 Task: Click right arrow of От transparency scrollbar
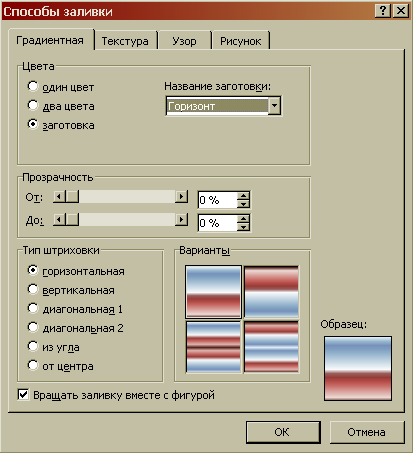pos(181,197)
